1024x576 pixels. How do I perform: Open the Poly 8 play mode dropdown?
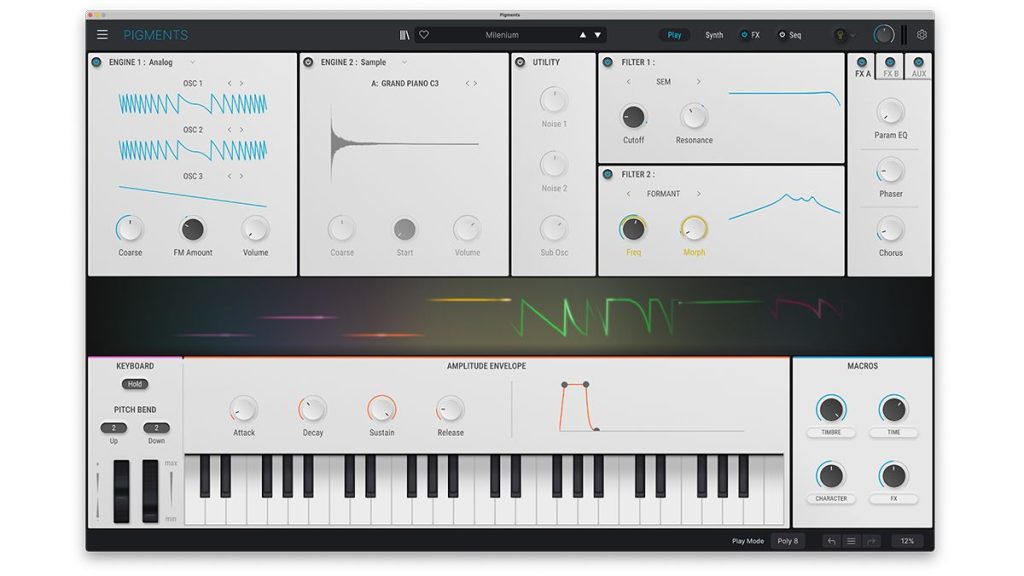coord(787,541)
